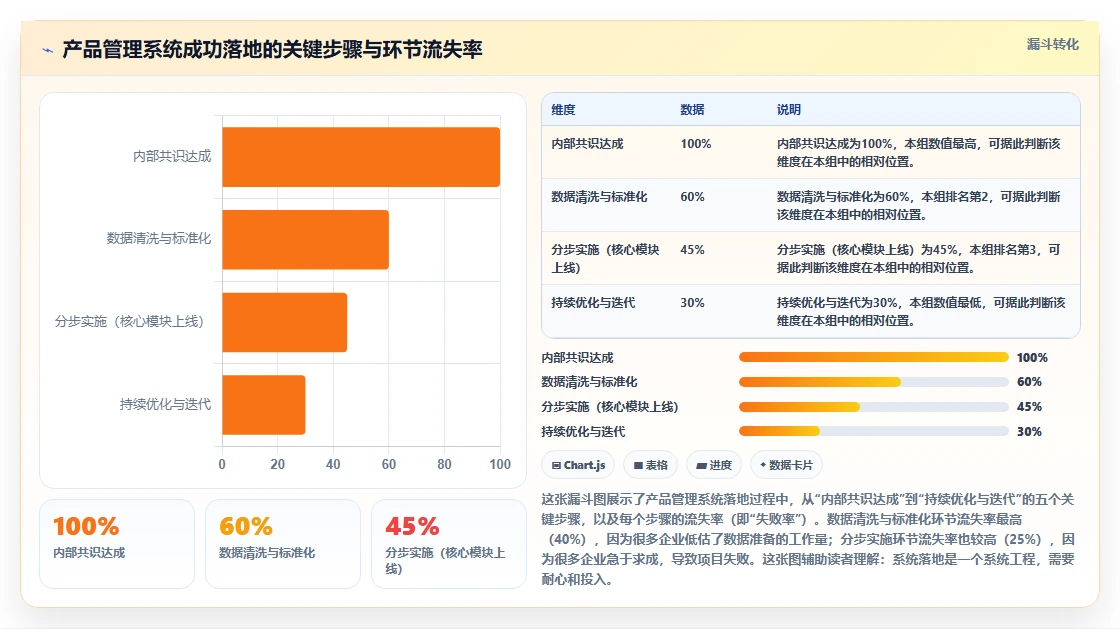
Task: Click the 表格 tag
Action: point(651,465)
